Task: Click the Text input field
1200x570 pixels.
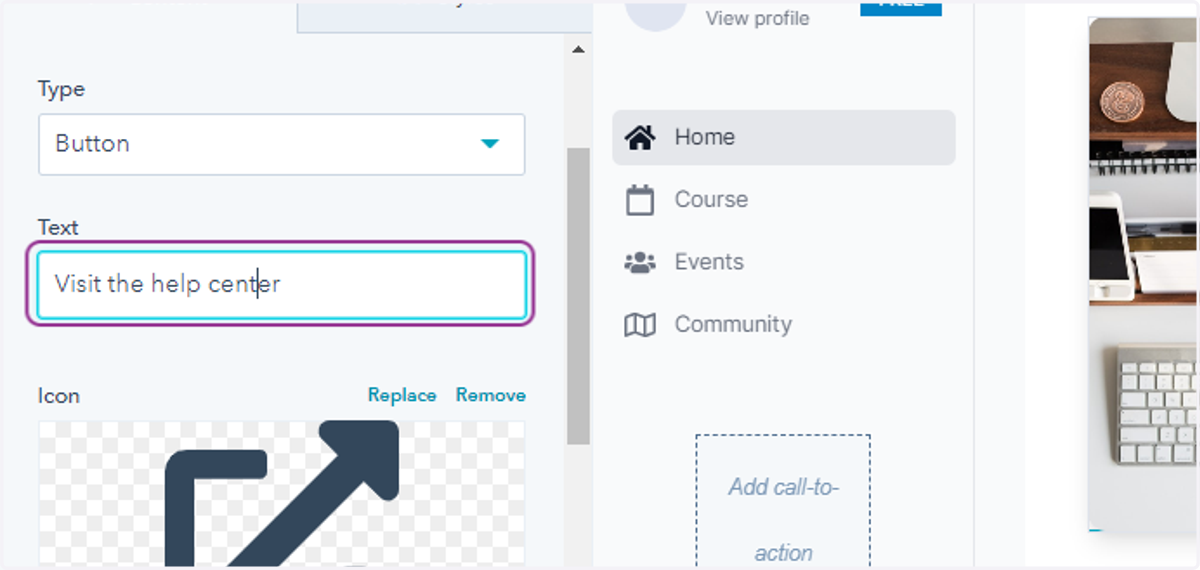Action: click(281, 285)
